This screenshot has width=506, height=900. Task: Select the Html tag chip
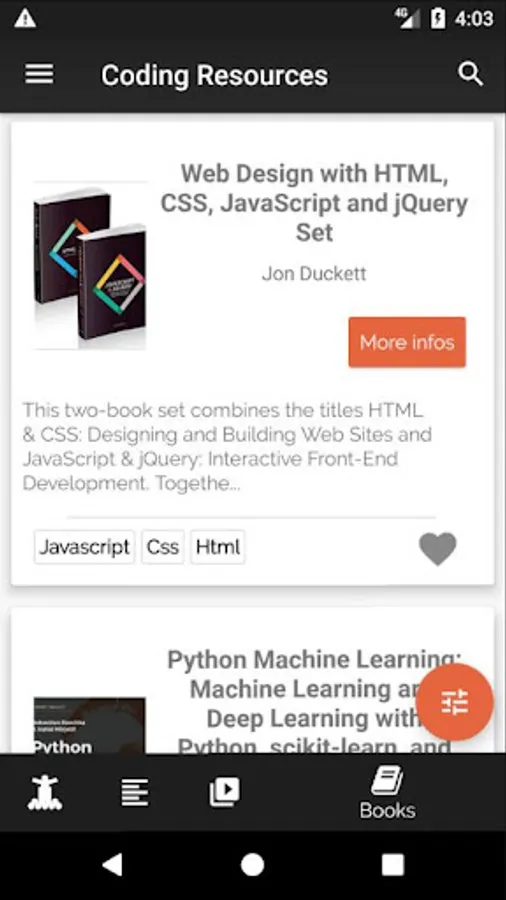218,547
